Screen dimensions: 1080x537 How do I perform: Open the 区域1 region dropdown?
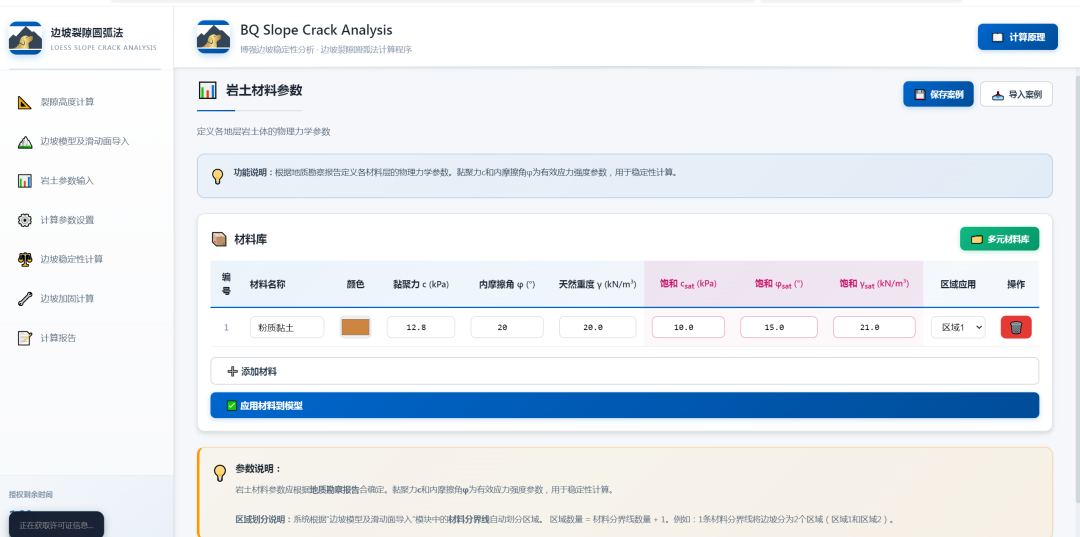(x=958, y=327)
